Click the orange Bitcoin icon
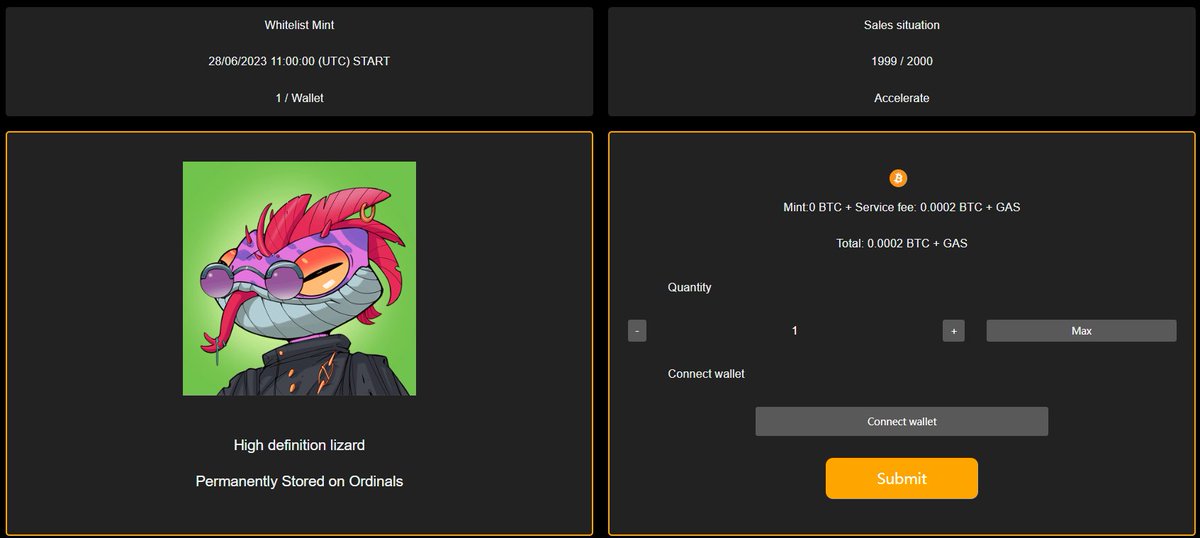This screenshot has height=538, width=1200. pyautogui.click(x=898, y=178)
